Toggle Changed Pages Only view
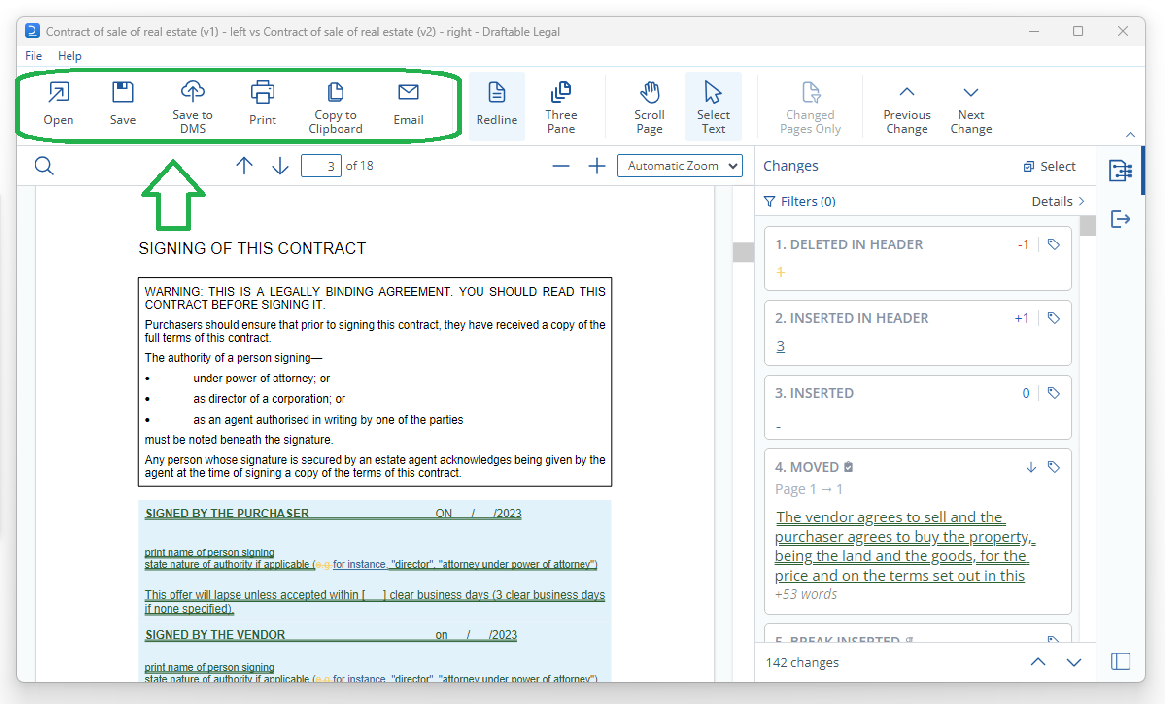 point(810,107)
